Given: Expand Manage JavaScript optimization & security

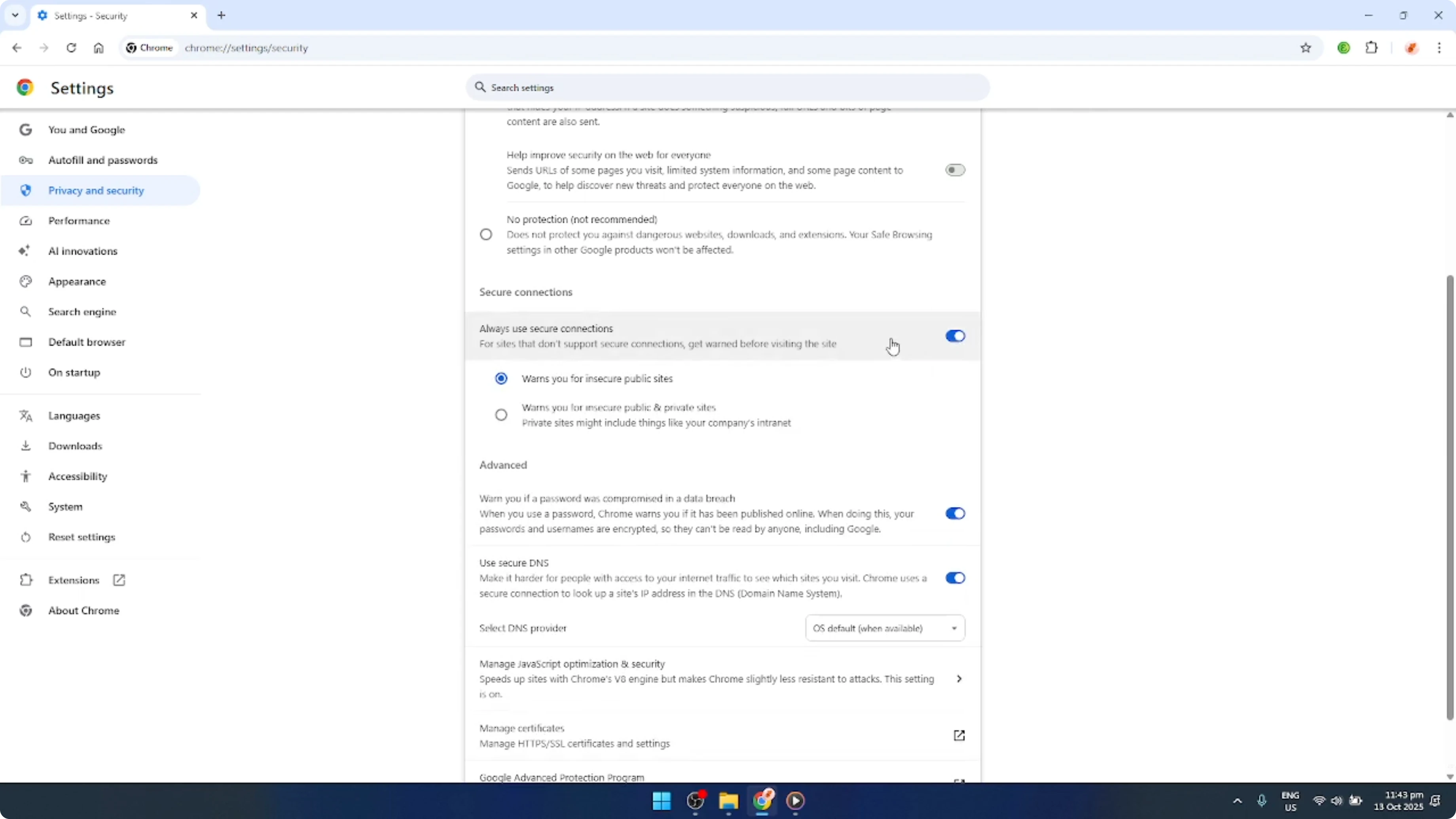Looking at the screenshot, I should click(x=959, y=678).
